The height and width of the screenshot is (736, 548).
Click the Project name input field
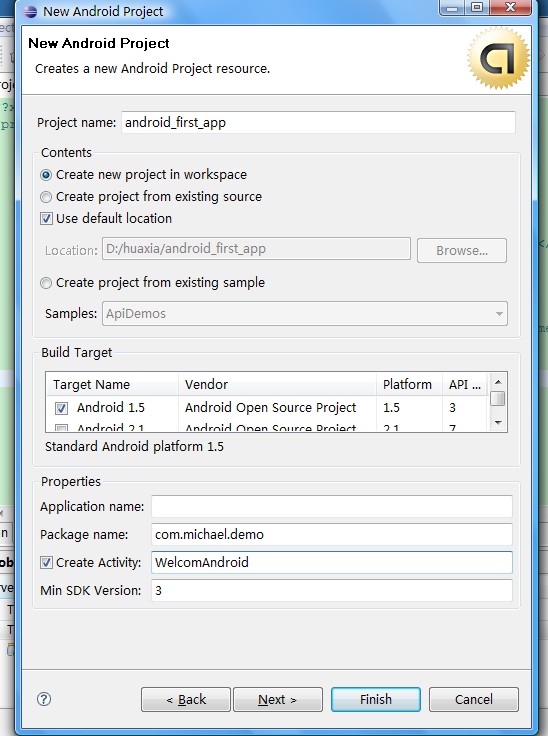click(318, 123)
